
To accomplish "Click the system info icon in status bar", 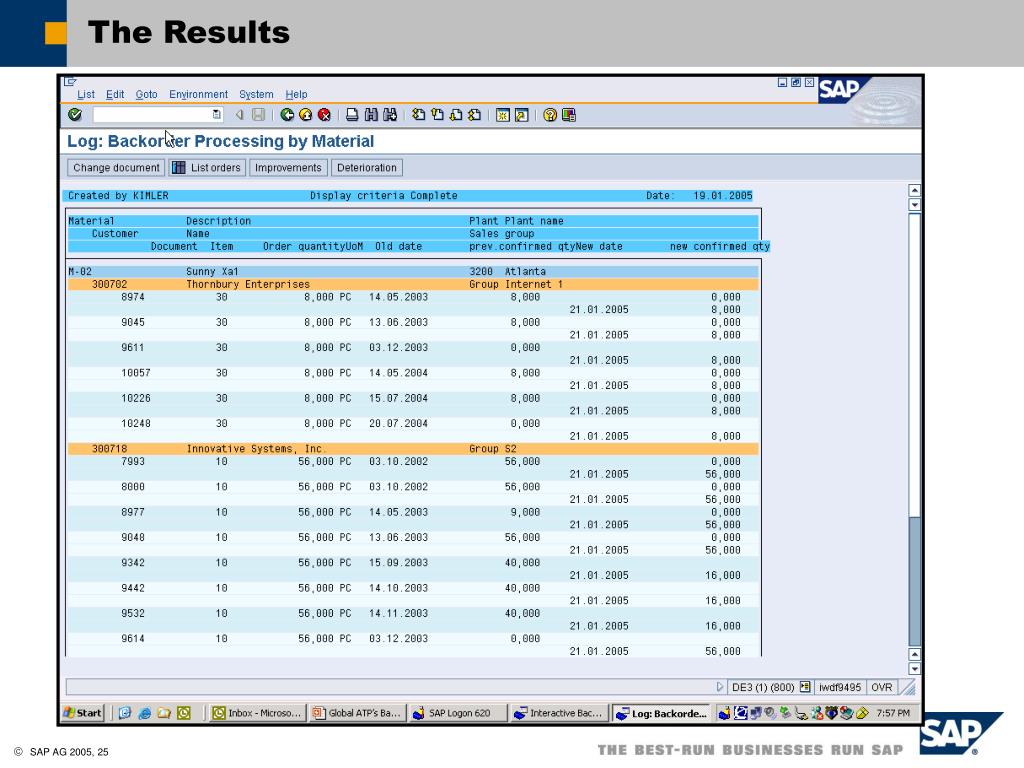I will coord(805,687).
